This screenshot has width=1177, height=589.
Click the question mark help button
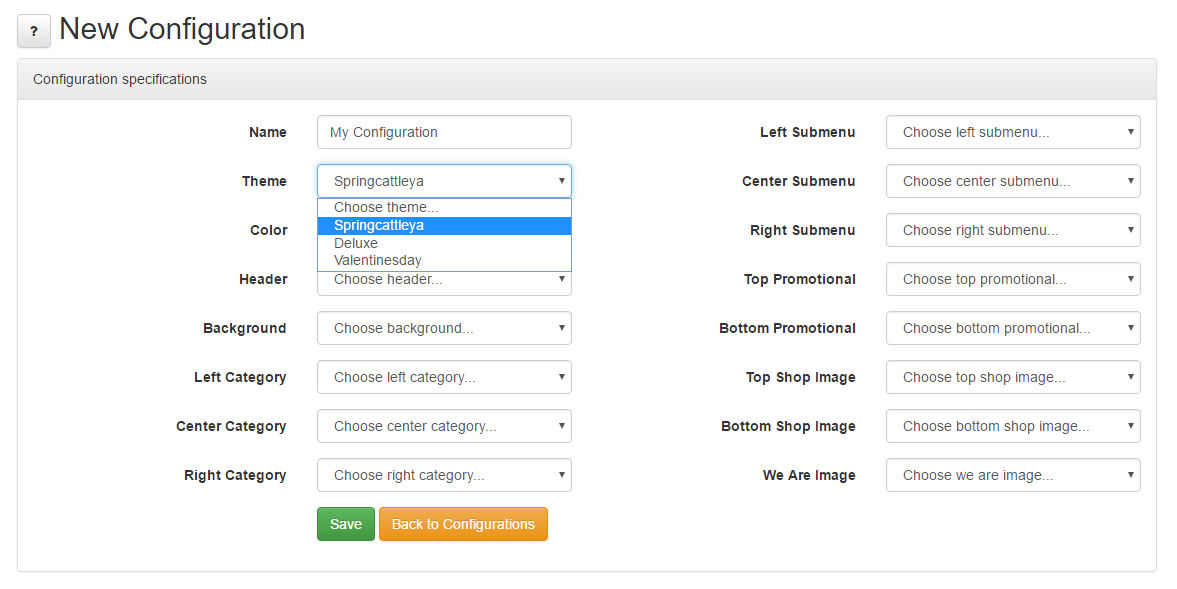[34, 31]
